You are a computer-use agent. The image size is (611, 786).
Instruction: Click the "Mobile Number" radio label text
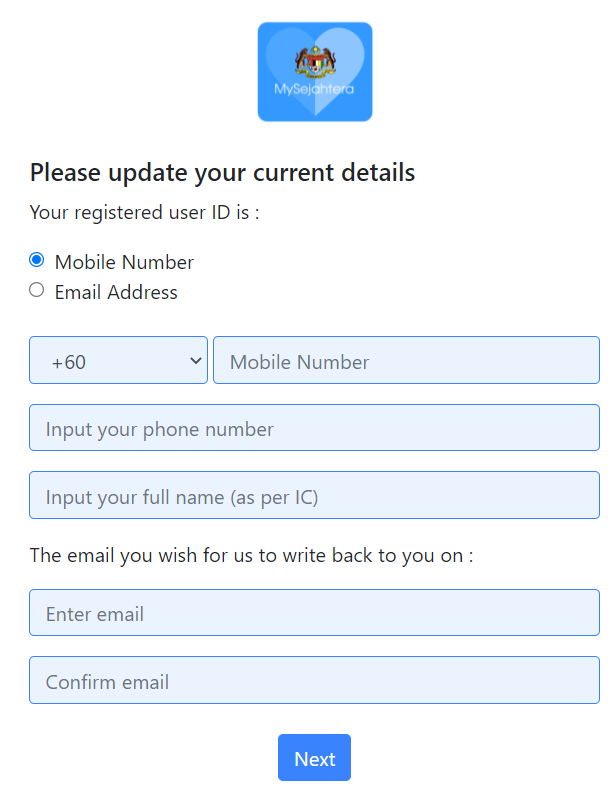(124, 262)
